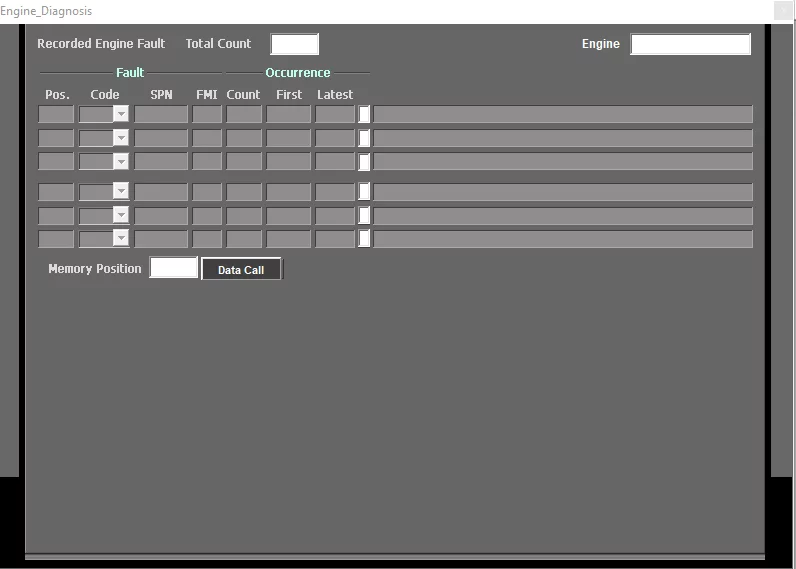Close the Engine_Diagnosis window
This screenshot has width=796, height=569.
pos(783,10)
